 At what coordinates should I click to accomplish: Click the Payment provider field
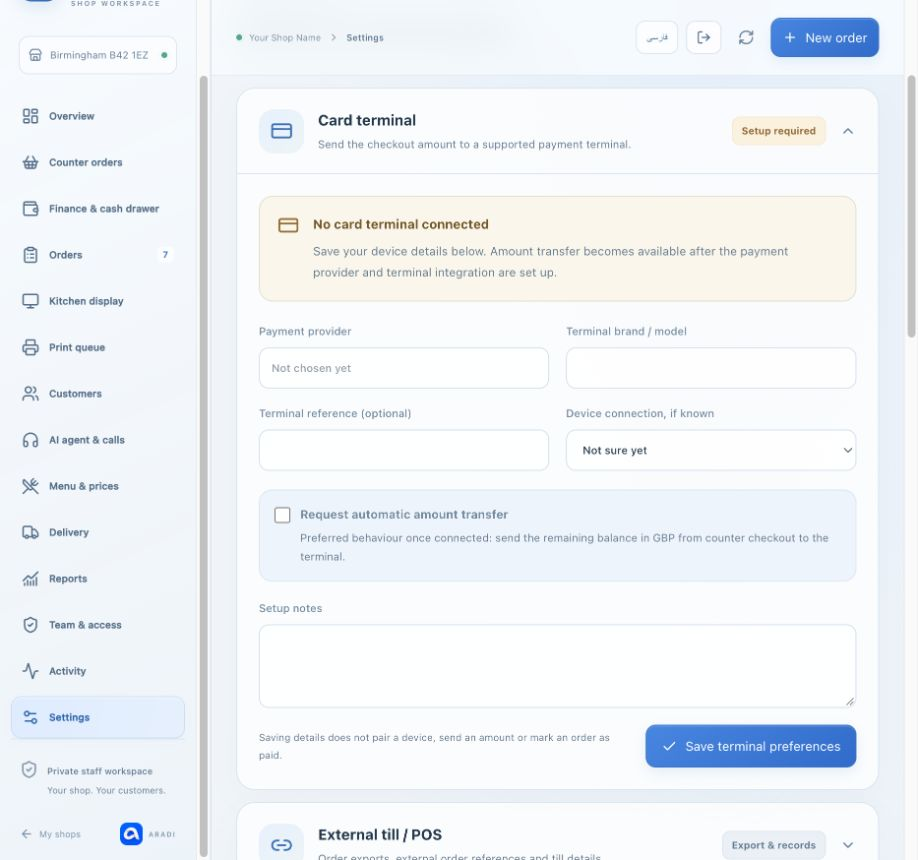click(403, 368)
